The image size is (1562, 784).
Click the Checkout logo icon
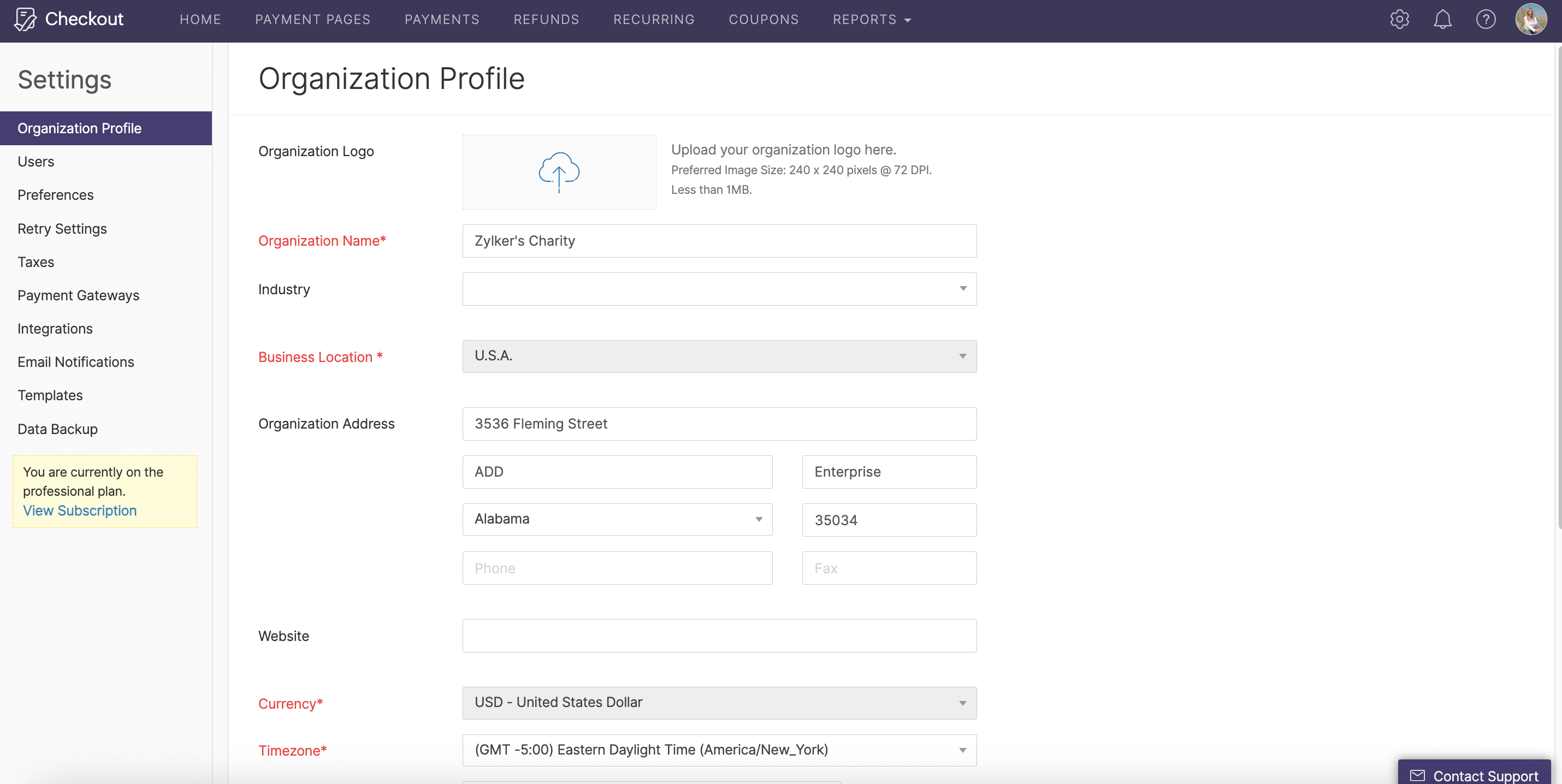pyautogui.click(x=26, y=20)
